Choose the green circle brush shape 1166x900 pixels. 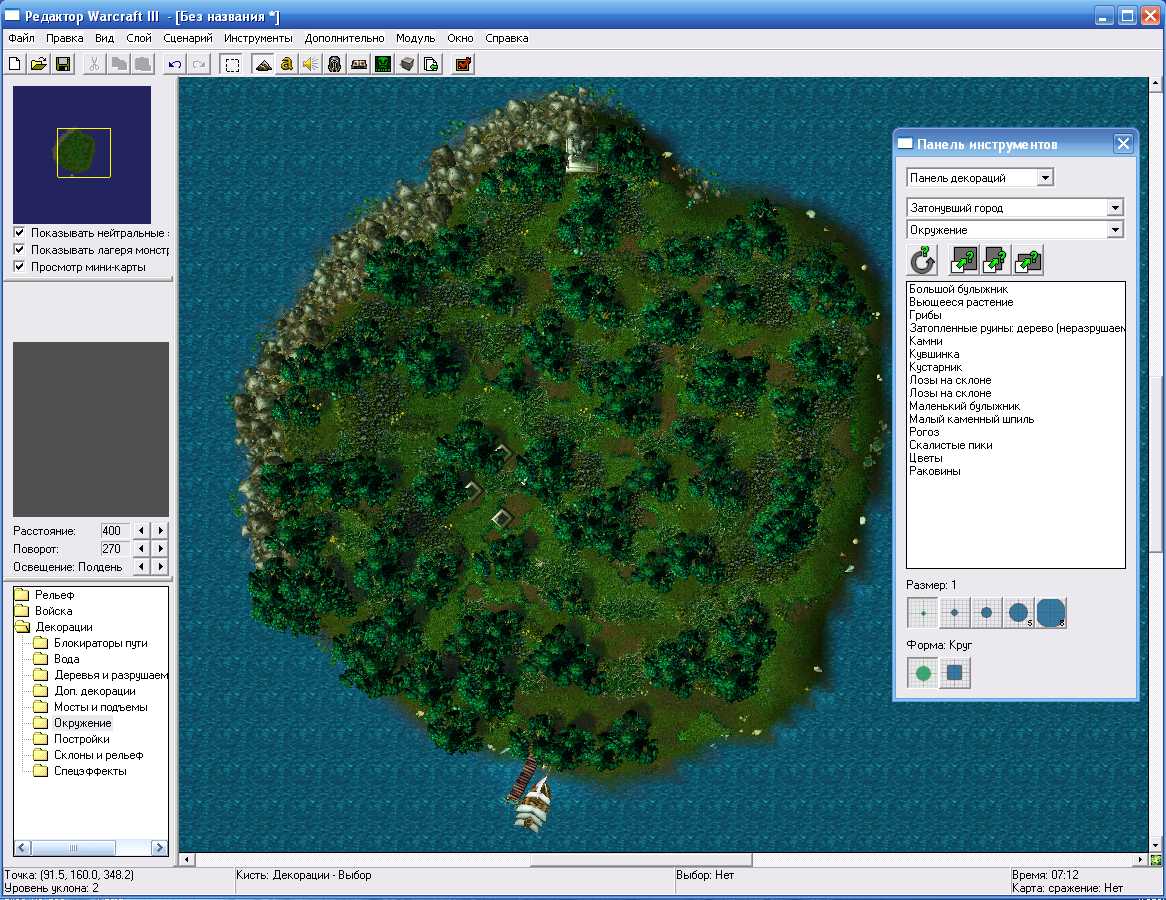point(923,673)
